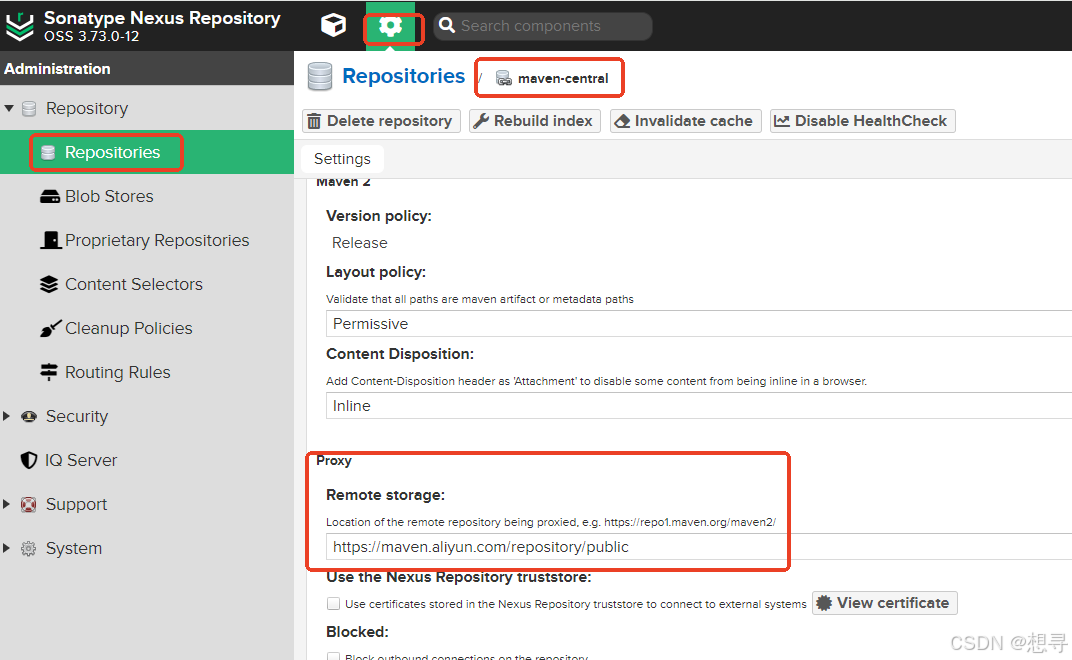Click Rebuild index button

click(535, 121)
